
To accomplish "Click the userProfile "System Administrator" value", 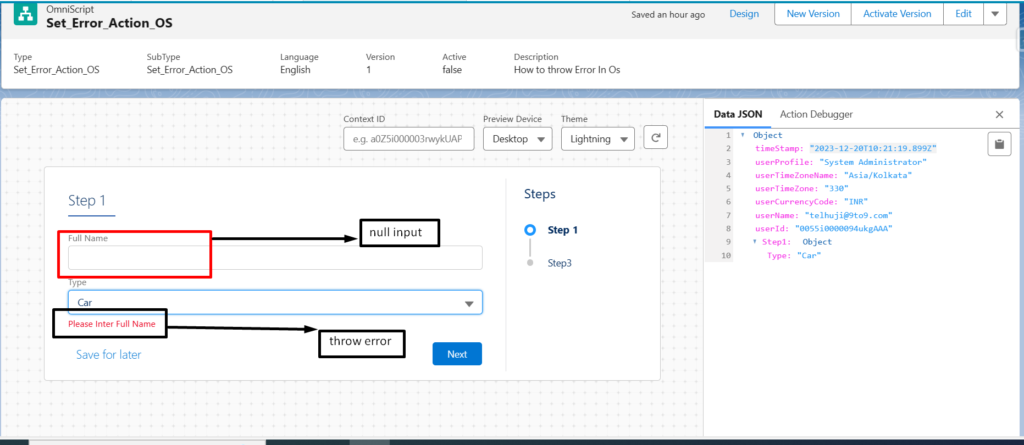I will (x=873, y=162).
